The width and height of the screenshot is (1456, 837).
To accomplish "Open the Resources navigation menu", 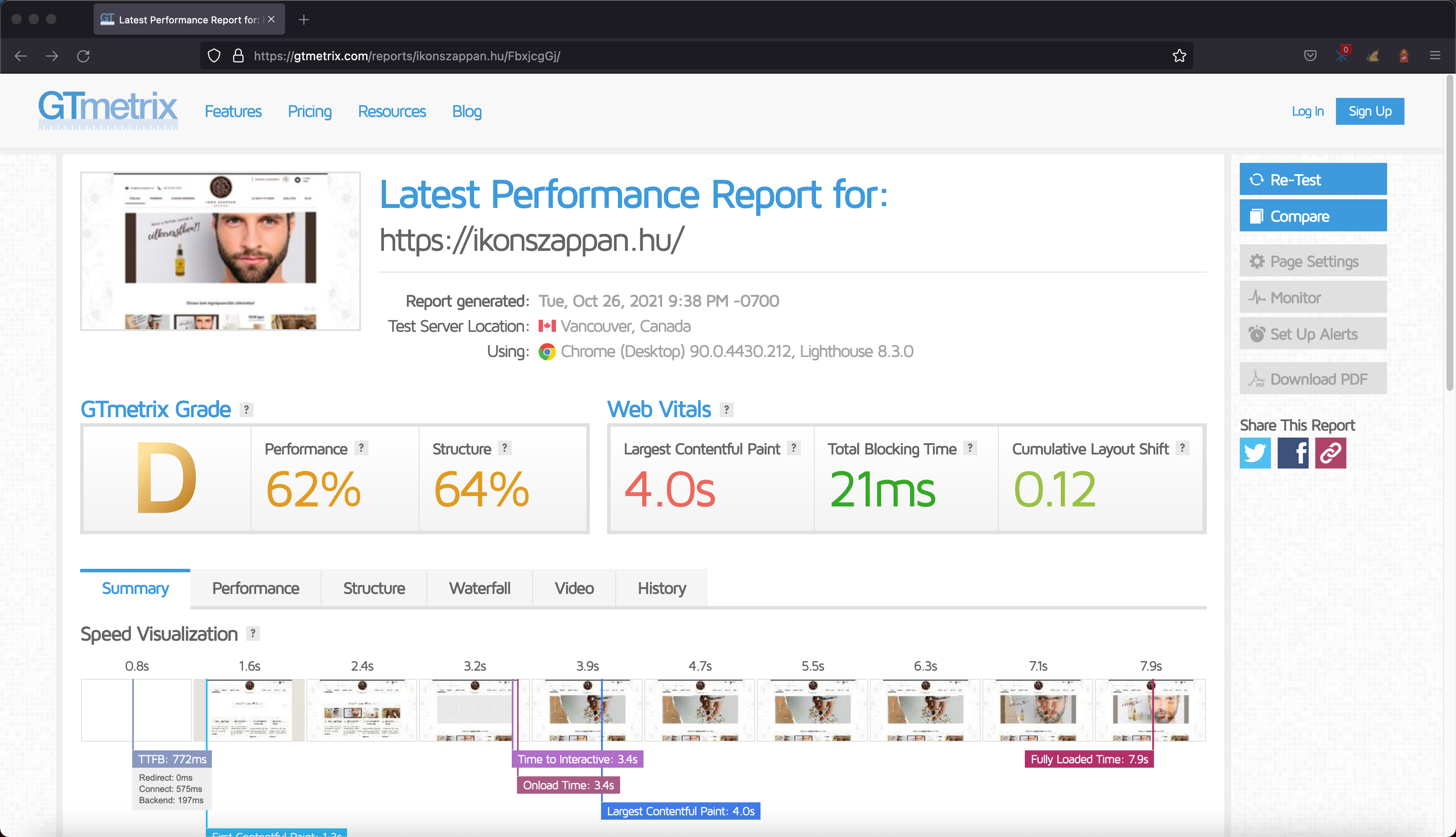I will [391, 111].
